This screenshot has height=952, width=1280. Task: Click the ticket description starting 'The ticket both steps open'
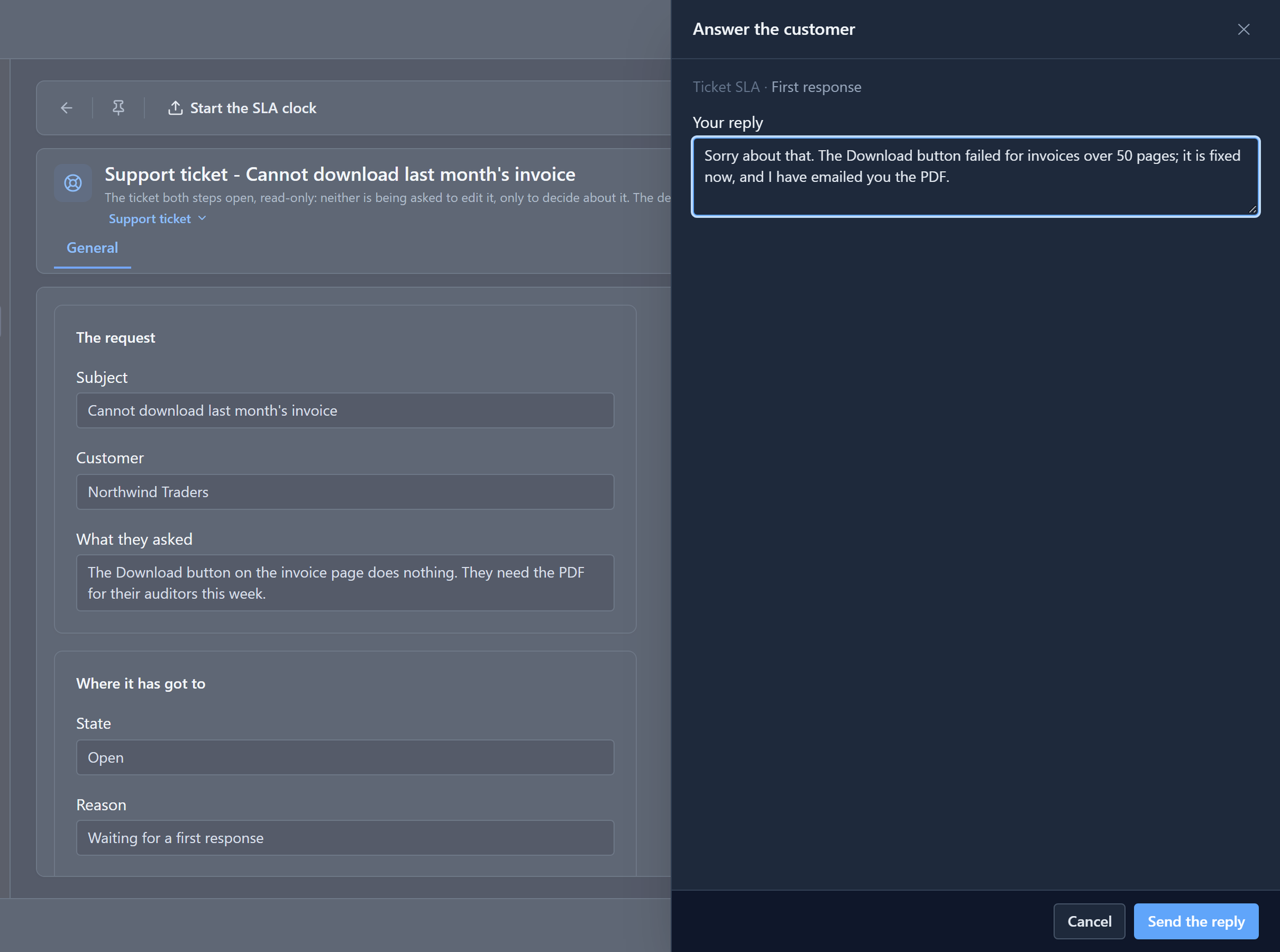coord(387,198)
